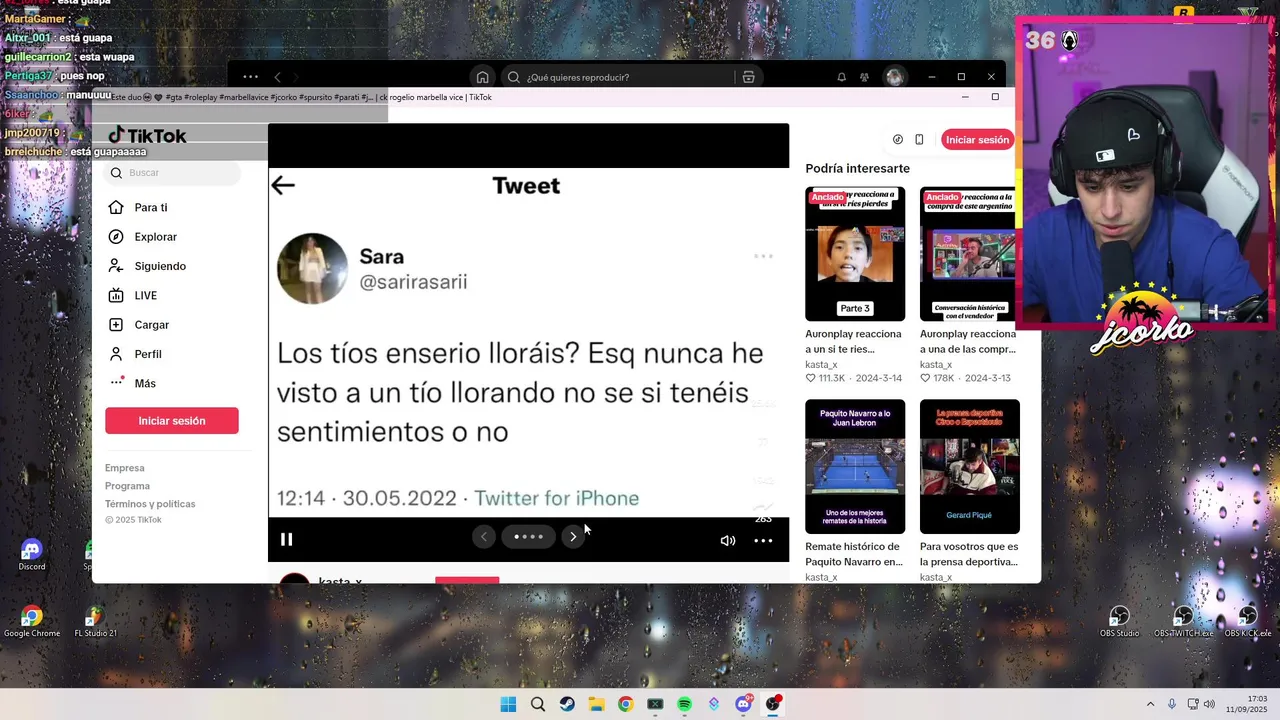Open taskbar search
Viewport: 1280px width, 720px height.
[538, 704]
